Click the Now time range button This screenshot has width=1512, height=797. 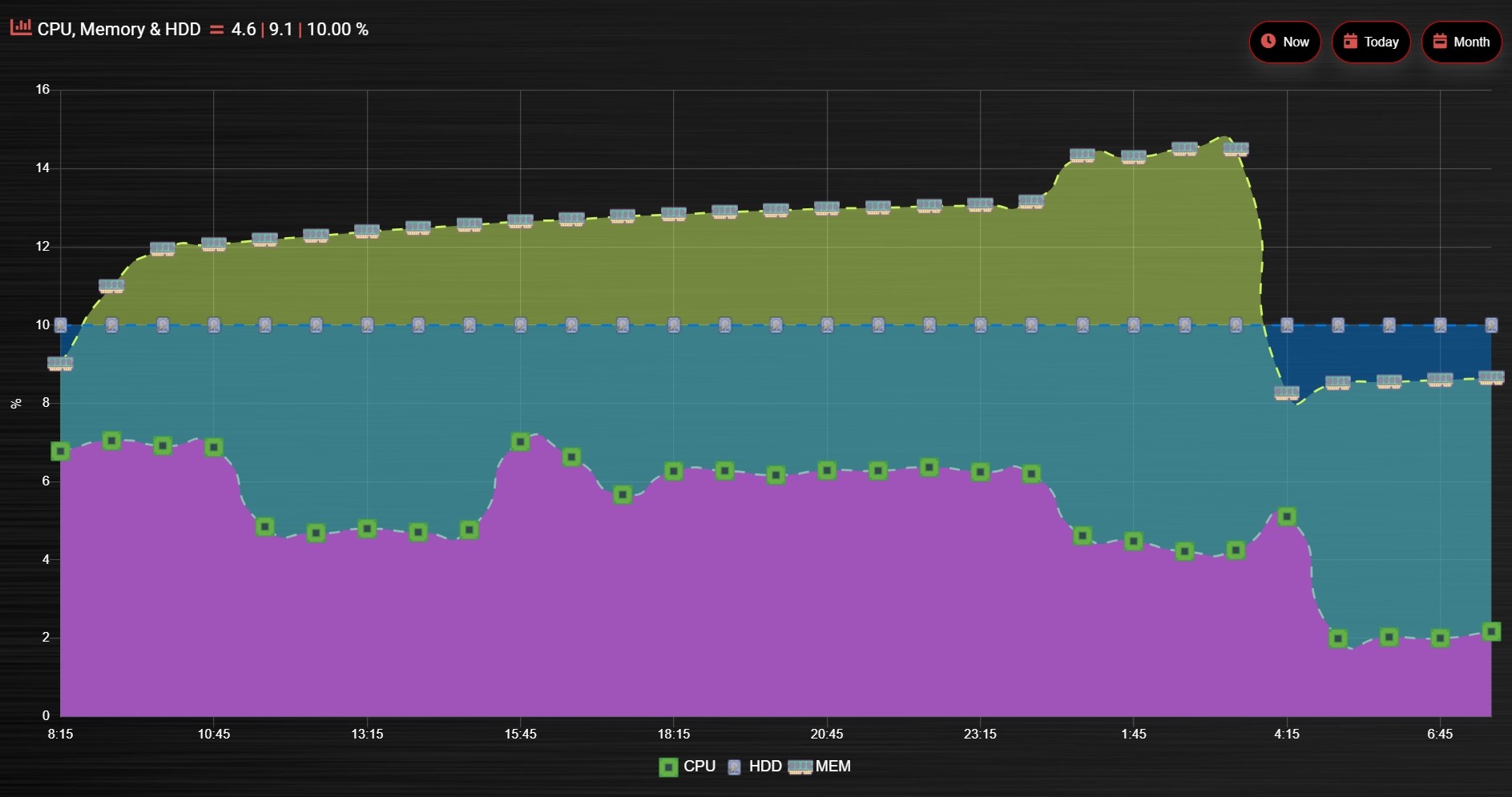1284,42
